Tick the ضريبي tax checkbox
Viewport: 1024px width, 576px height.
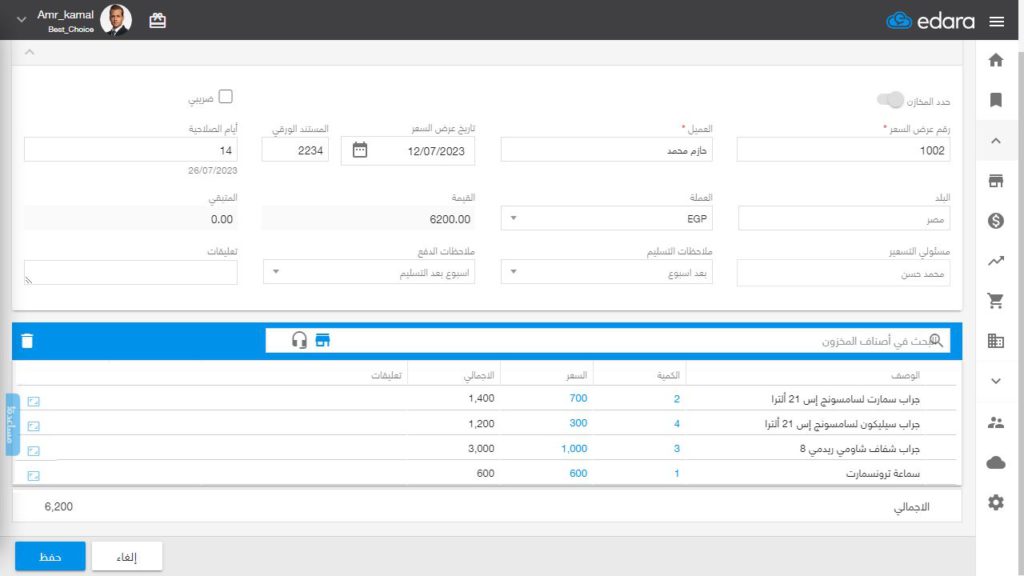tap(225, 97)
